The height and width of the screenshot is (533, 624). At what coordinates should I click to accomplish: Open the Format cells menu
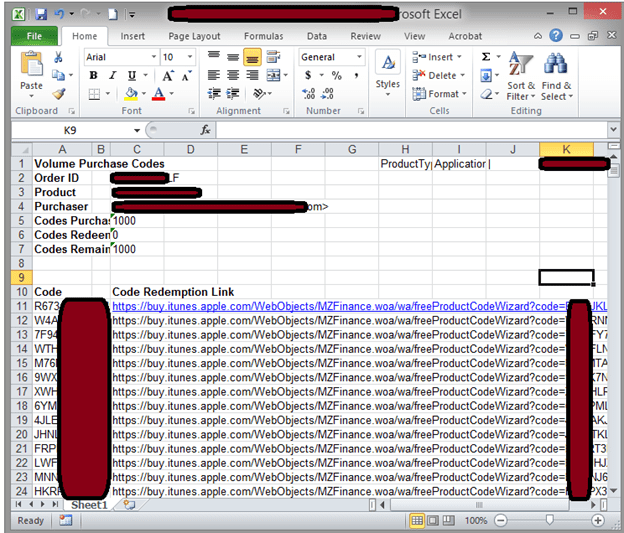(x=439, y=94)
